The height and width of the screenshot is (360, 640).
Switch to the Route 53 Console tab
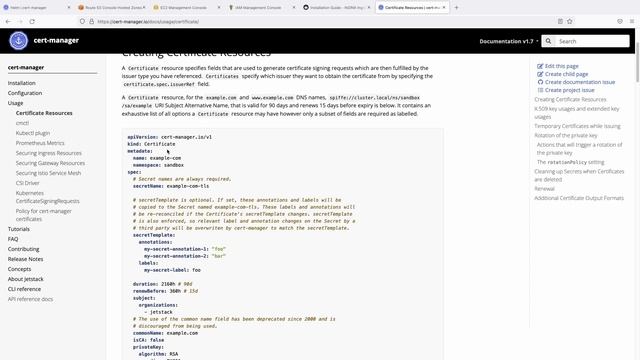(x=112, y=7)
